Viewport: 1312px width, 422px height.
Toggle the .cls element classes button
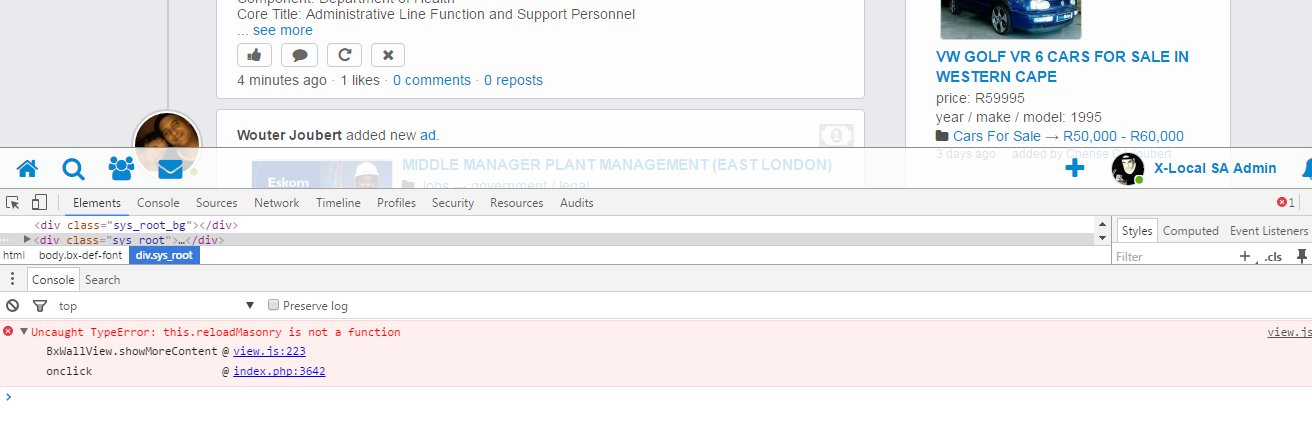(1273, 257)
